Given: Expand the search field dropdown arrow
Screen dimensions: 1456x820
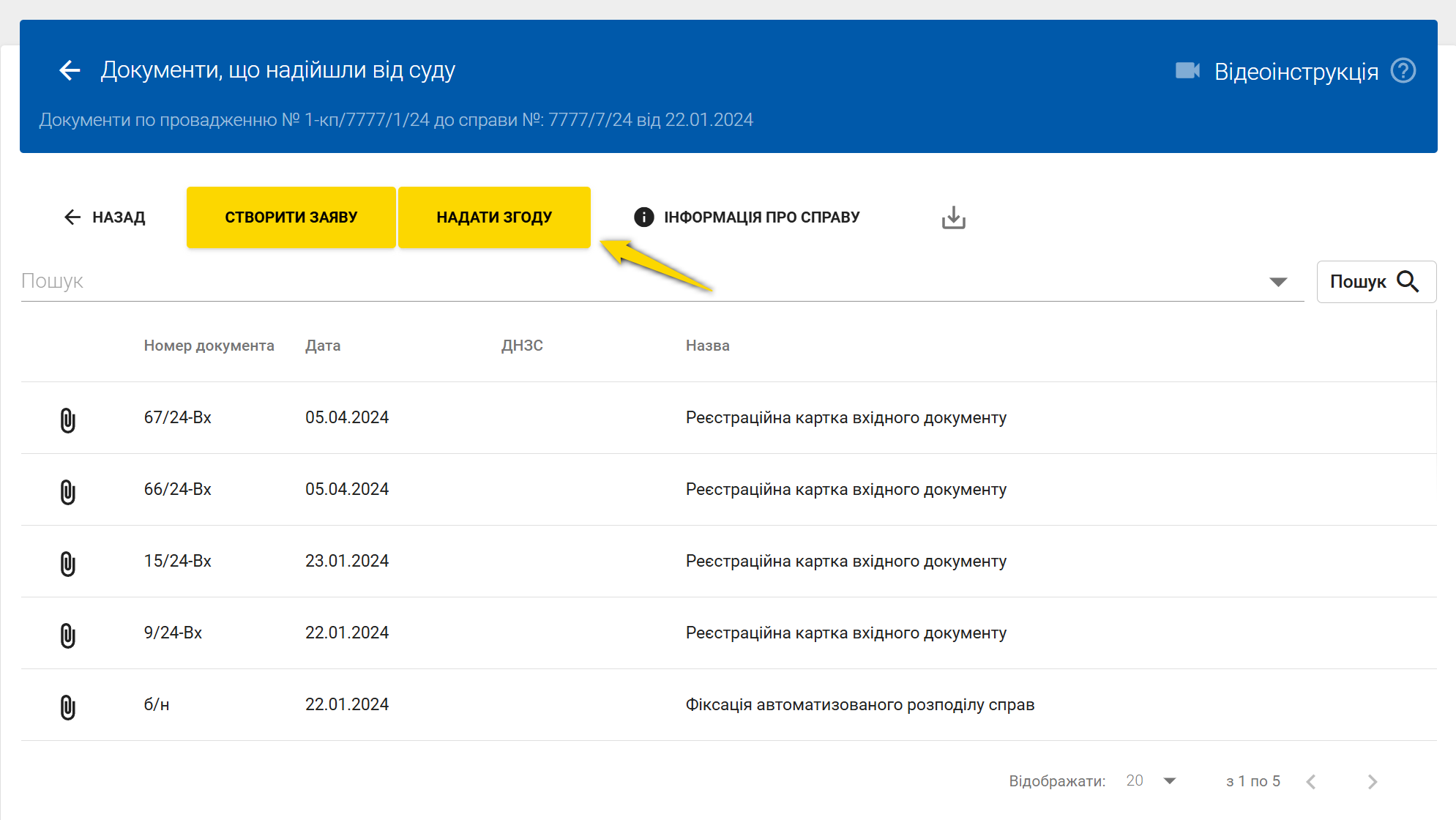Looking at the screenshot, I should [1278, 282].
